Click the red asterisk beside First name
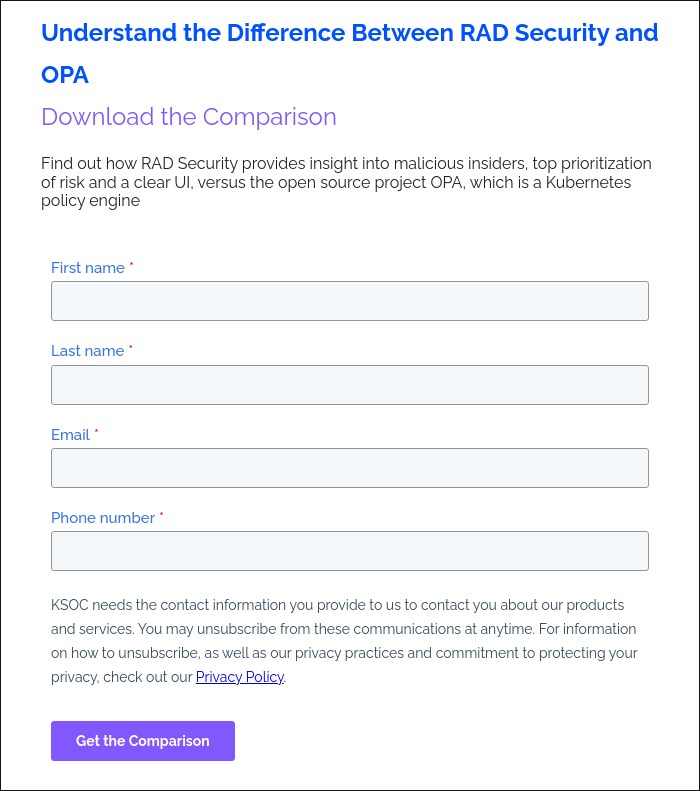700x791 pixels. tap(131, 266)
